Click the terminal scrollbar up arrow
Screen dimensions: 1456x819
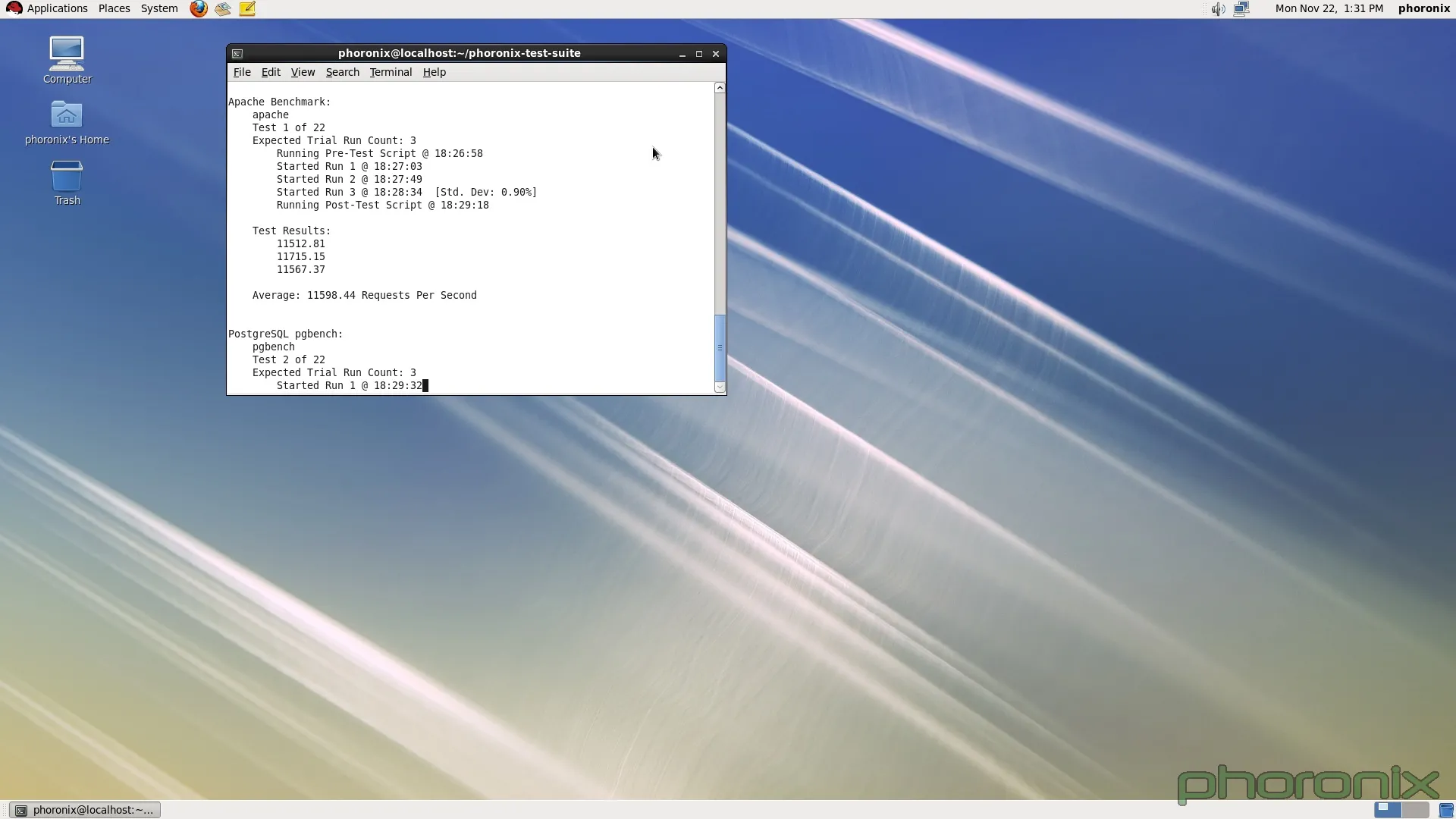(x=720, y=88)
